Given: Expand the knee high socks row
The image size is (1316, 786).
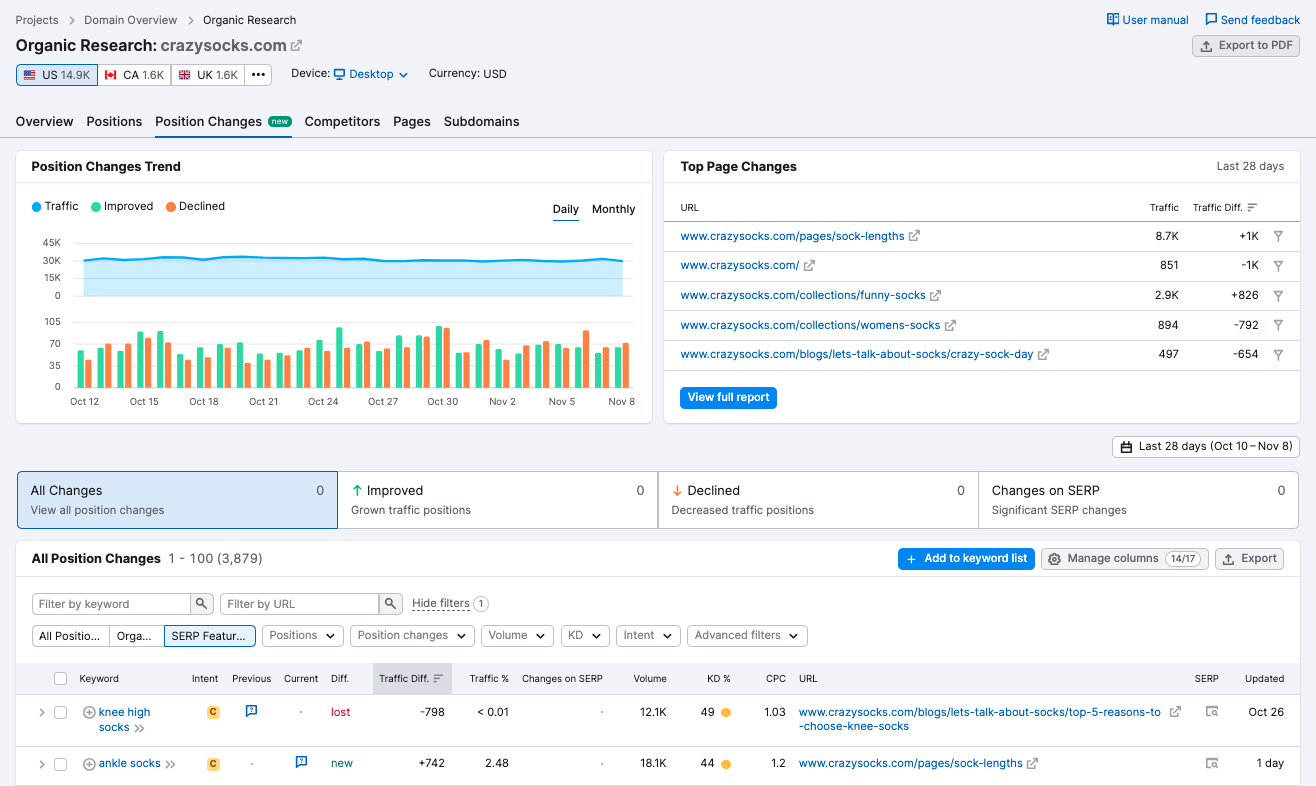Looking at the screenshot, I should [41, 712].
